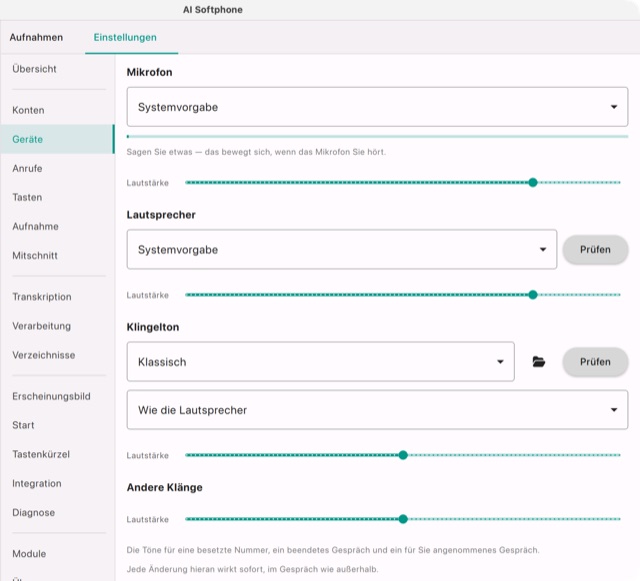This screenshot has height=581, width=640.
Task: Click the 'Andere Klänge' section heading
Action: pyautogui.click(x=164, y=488)
